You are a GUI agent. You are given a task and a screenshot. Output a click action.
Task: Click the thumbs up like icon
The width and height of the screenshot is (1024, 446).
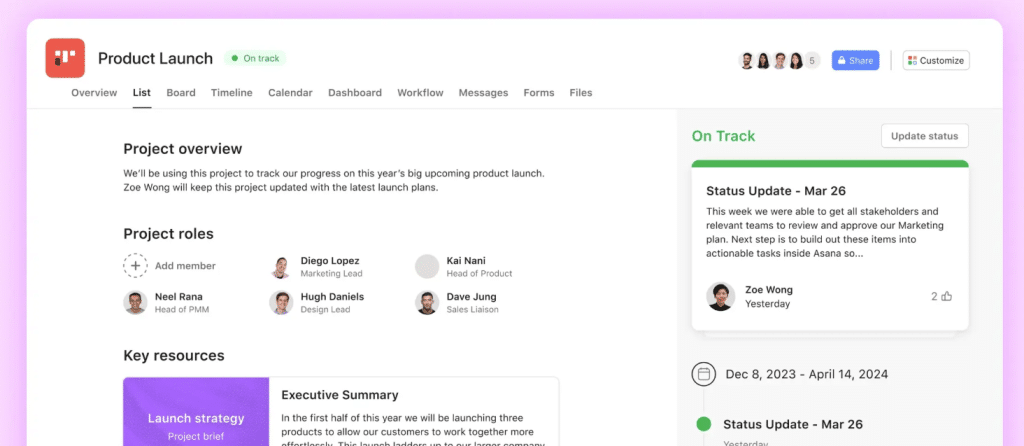(946, 296)
